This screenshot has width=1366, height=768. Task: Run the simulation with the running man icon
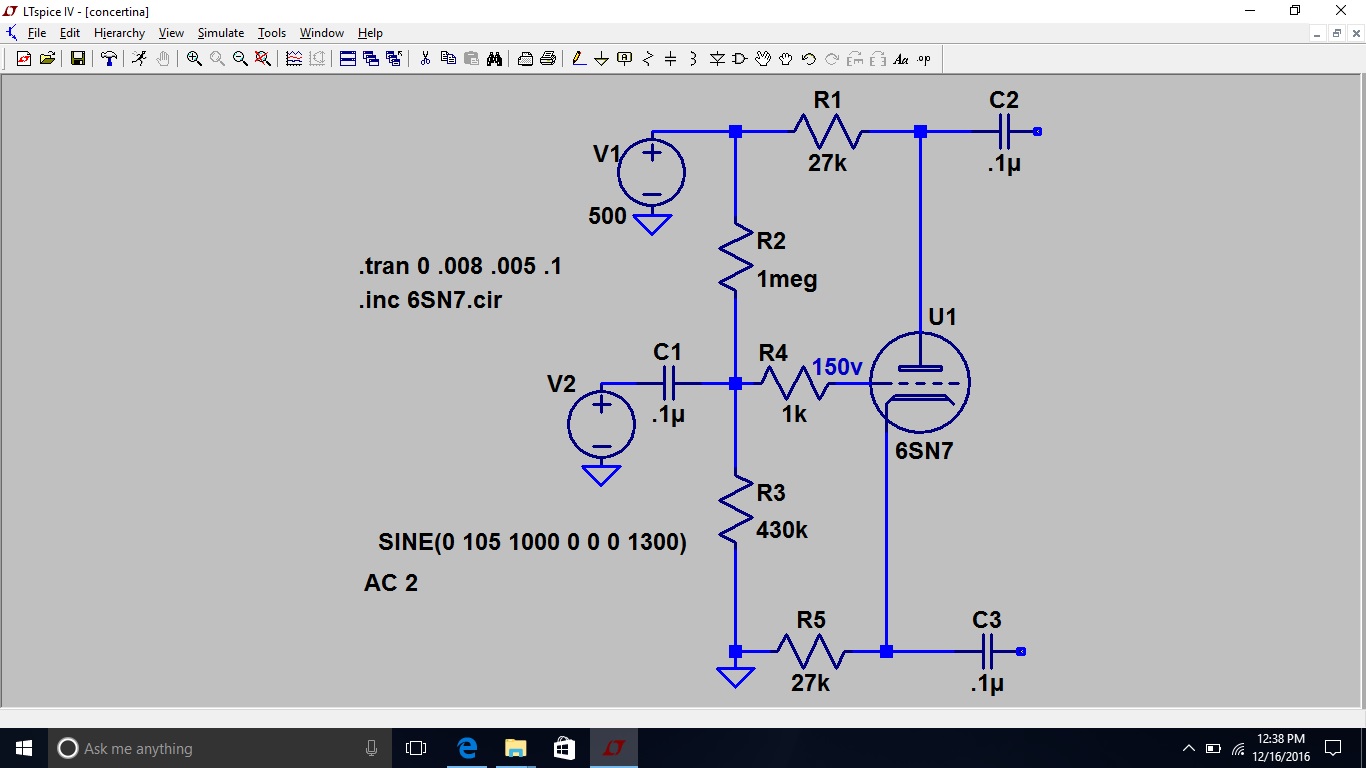[139, 59]
